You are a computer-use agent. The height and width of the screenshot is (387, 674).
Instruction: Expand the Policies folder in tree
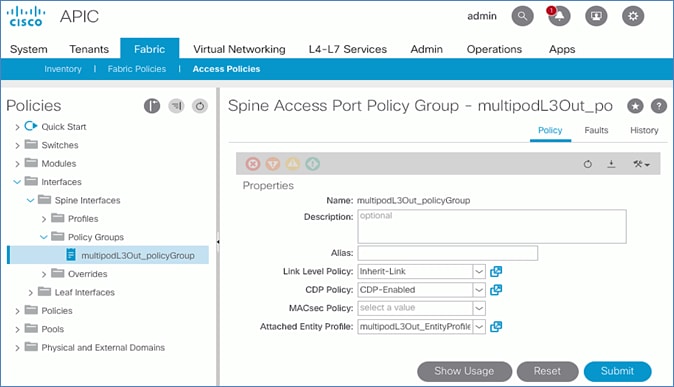(x=17, y=311)
